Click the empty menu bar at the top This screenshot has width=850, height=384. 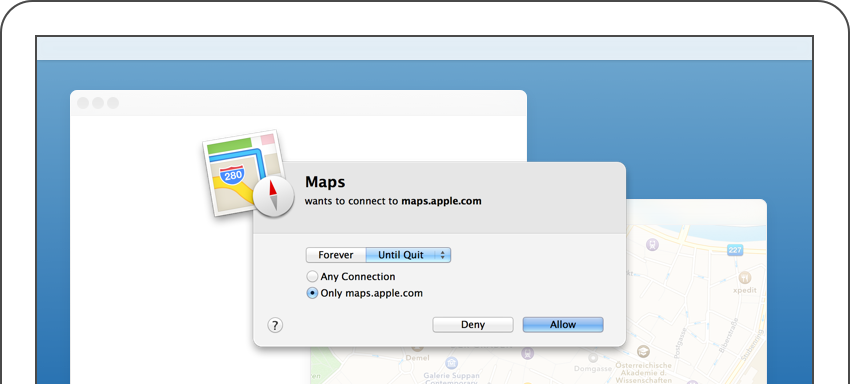click(x=424, y=48)
